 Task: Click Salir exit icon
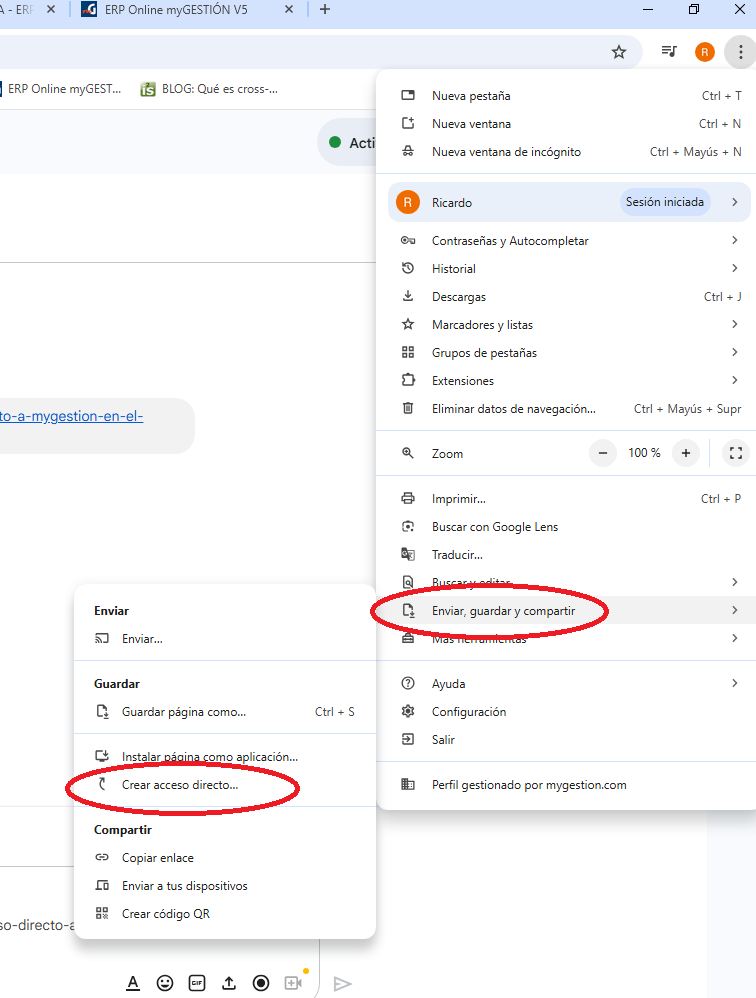pyautogui.click(x=408, y=739)
